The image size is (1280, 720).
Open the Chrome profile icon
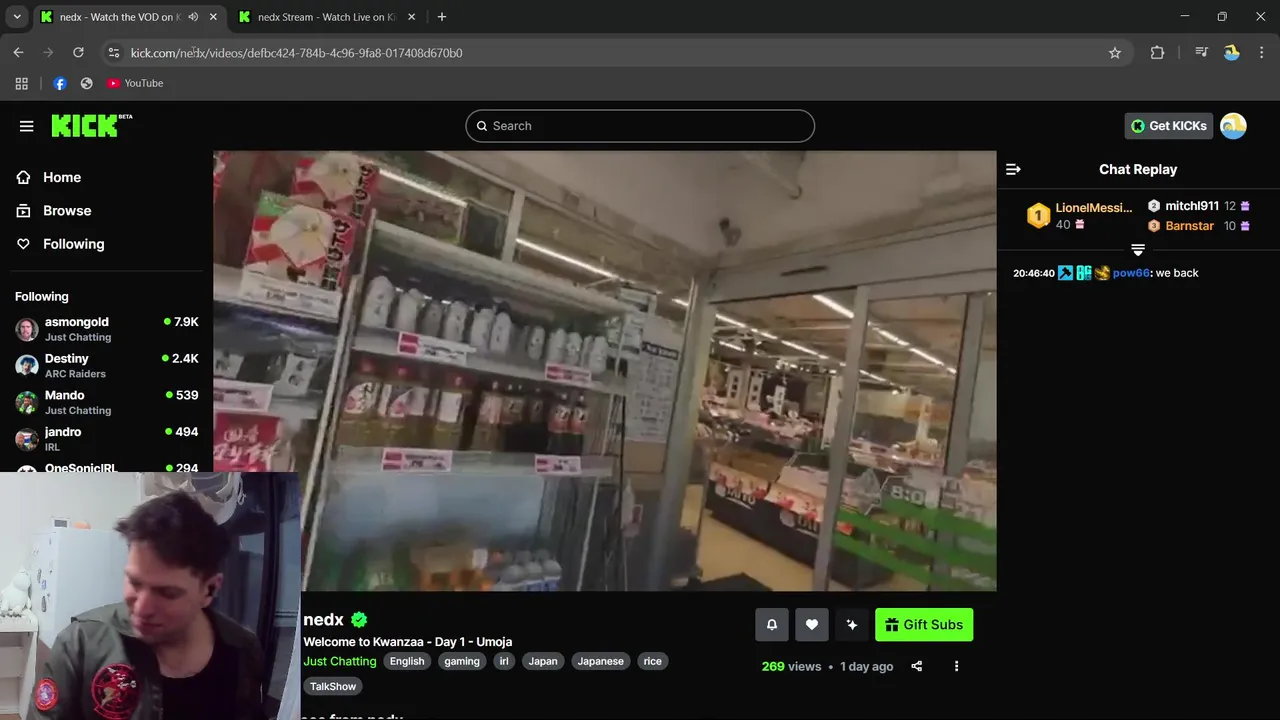click(x=1232, y=53)
